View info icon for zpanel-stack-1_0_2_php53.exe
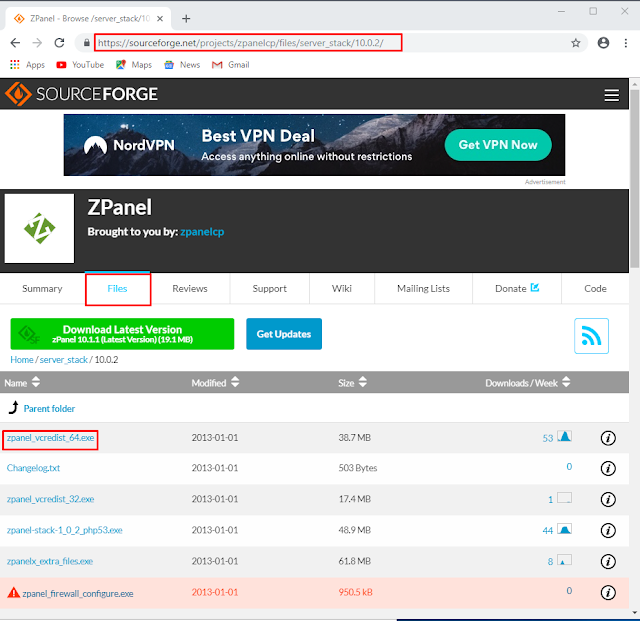 coord(608,530)
